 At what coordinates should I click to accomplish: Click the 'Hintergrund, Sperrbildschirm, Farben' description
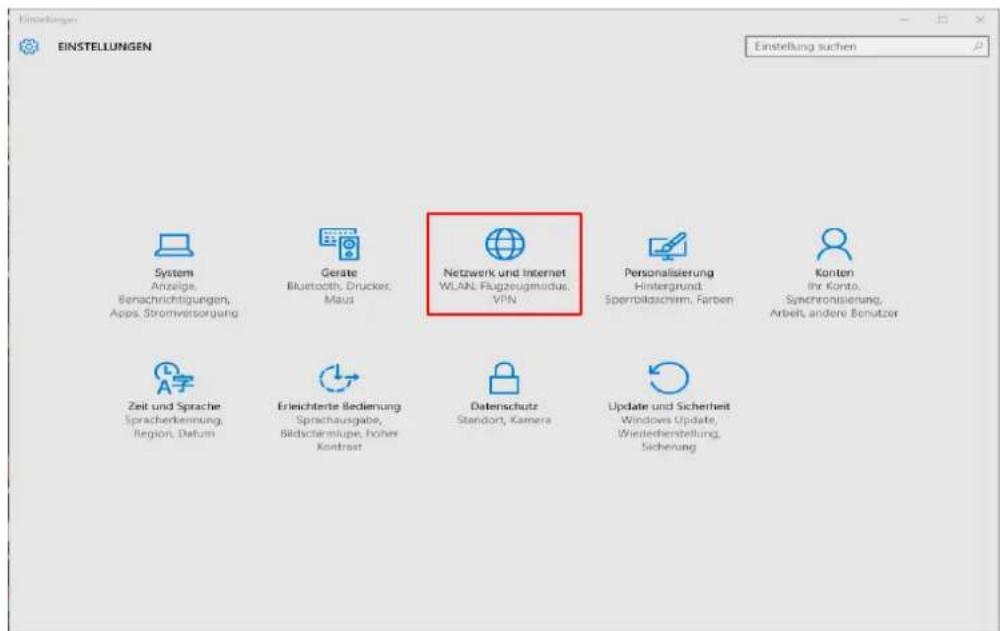tap(668, 293)
